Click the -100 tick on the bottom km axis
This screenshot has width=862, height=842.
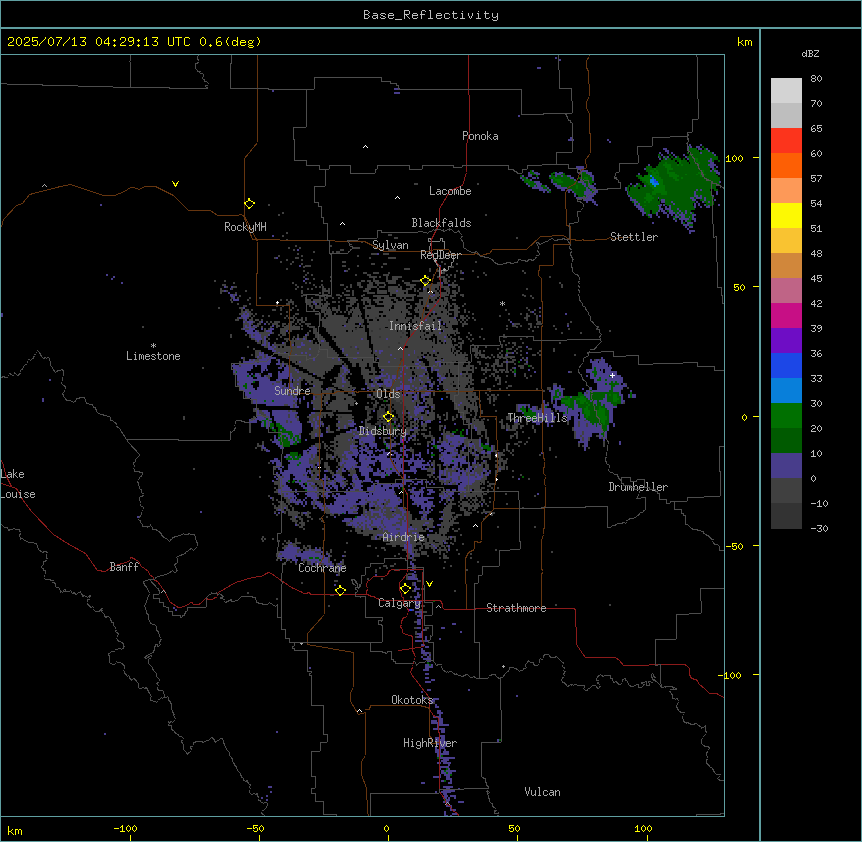tap(125, 828)
